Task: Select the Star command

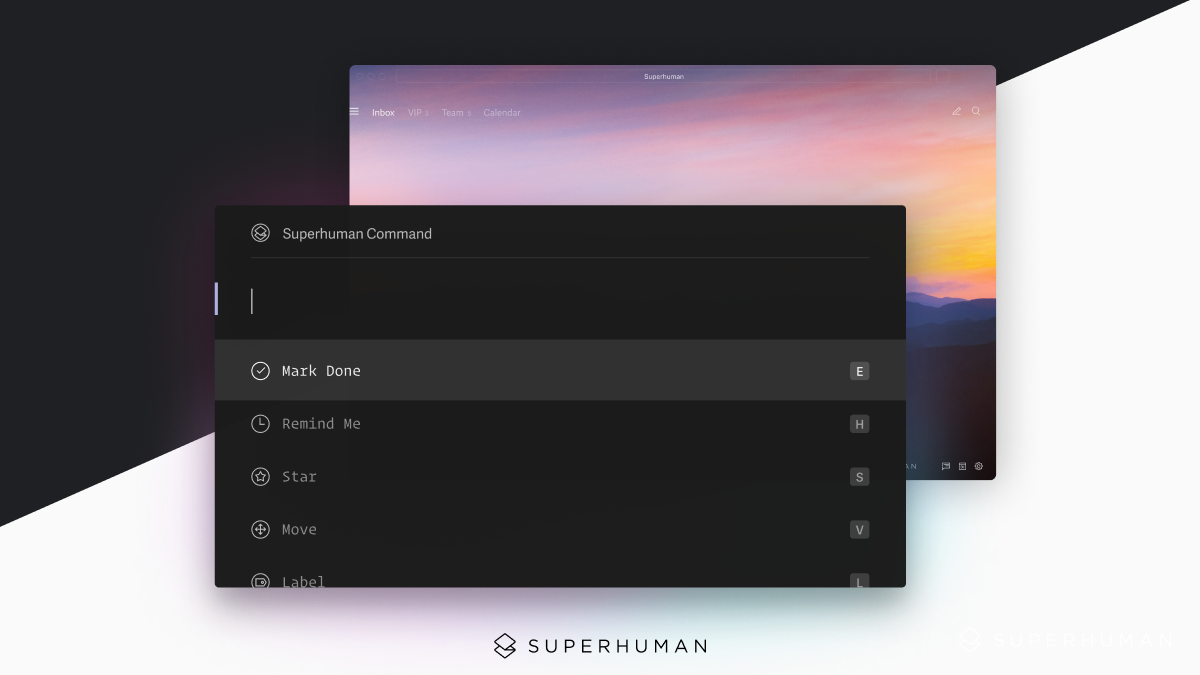Action: tap(560, 477)
